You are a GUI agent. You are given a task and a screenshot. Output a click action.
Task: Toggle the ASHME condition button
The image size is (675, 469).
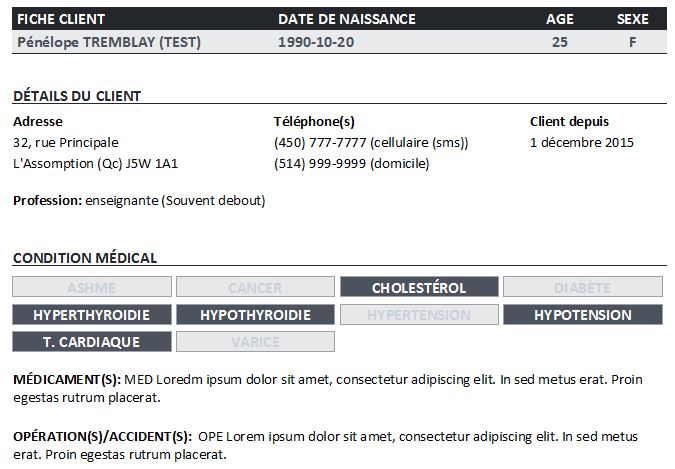click(x=91, y=288)
